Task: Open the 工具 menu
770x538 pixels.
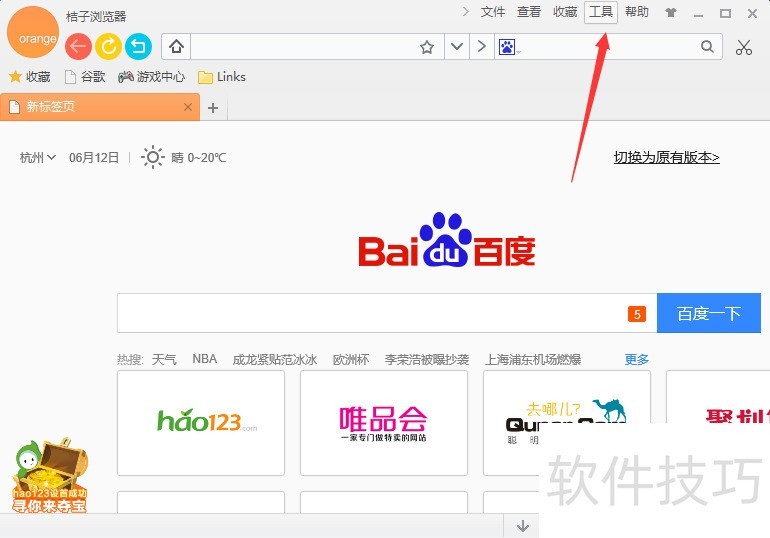Action: (x=601, y=12)
